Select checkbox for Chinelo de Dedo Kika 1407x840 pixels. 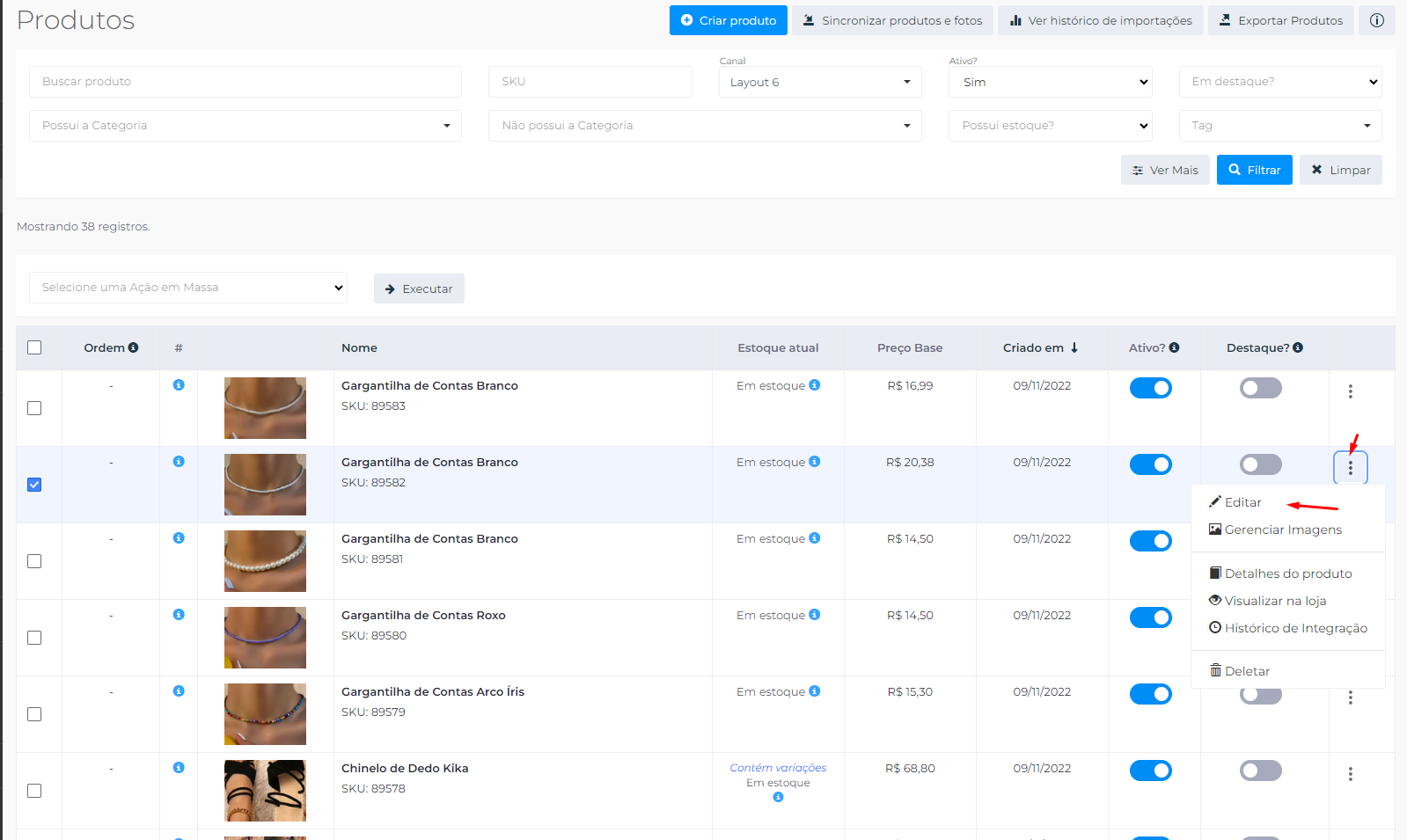pyautogui.click(x=34, y=791)
